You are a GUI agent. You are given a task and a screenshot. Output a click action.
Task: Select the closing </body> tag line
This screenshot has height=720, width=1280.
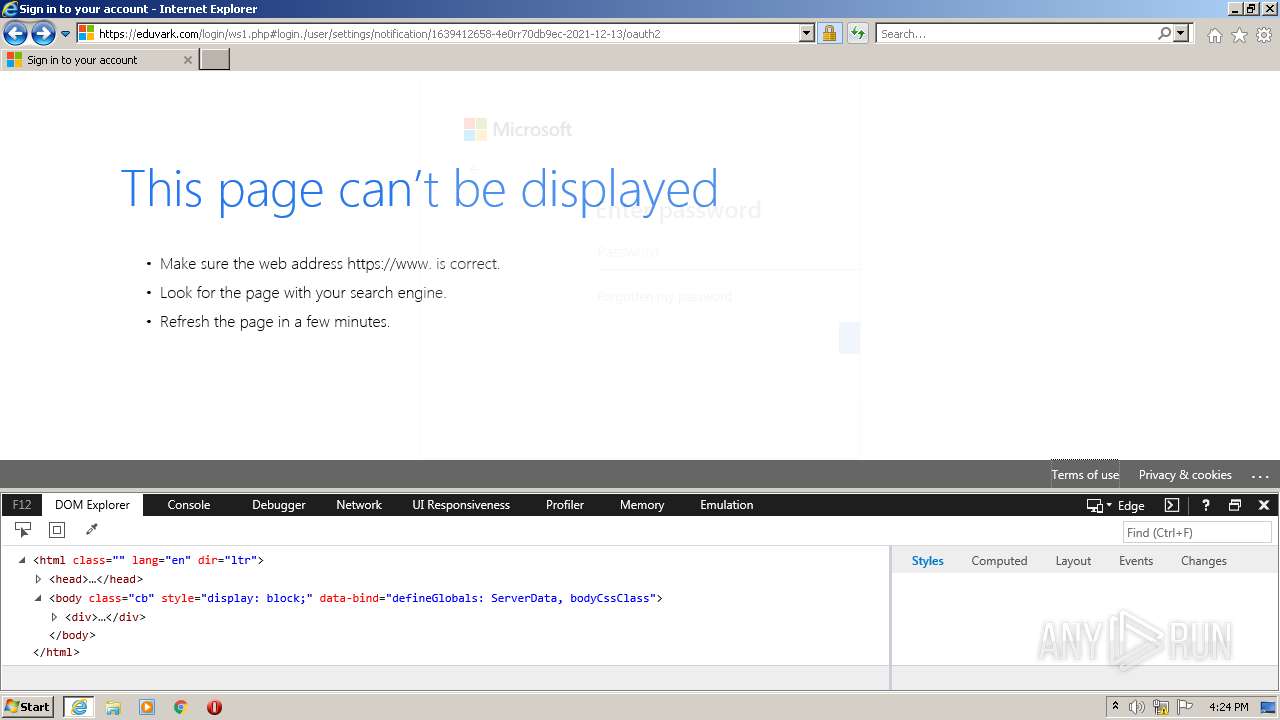[72, 635]
